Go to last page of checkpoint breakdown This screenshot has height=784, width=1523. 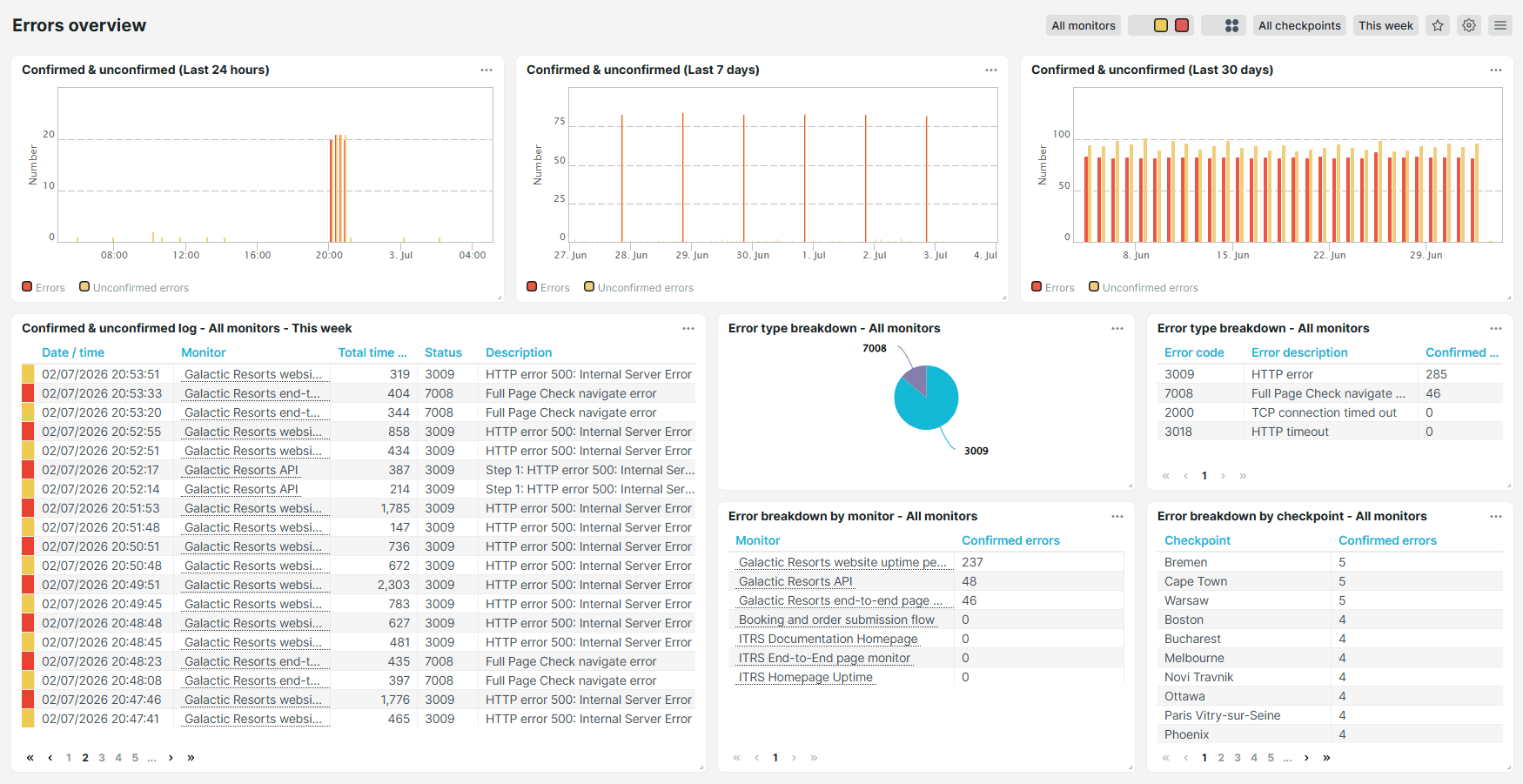[x=1326, y=758]
